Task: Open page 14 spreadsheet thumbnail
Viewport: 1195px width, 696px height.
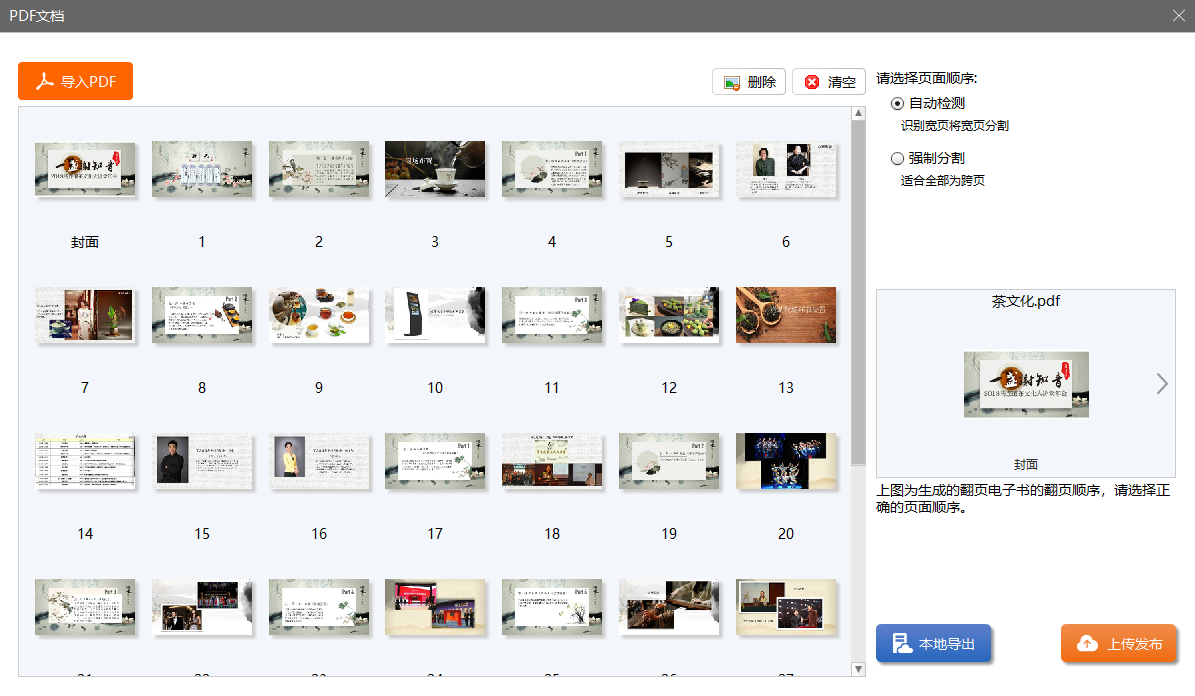Action: pos(85,461)
